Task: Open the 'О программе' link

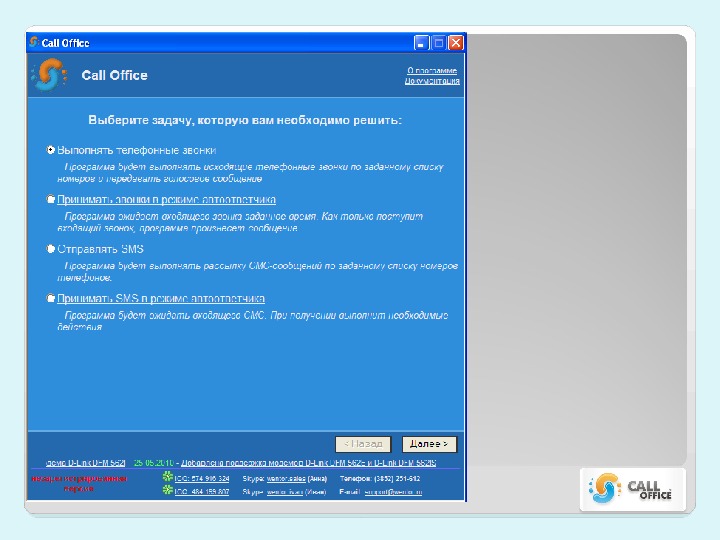Action: (432, 71)
